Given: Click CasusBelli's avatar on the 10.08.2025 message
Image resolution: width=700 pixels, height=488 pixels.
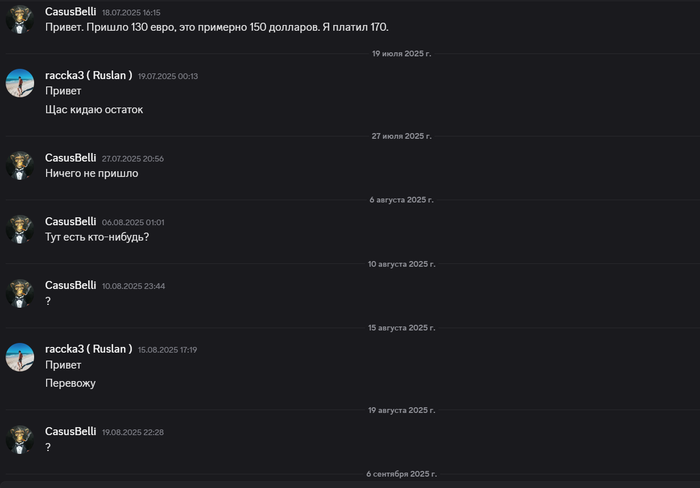Looking at the screenshot, I should [20, 293].
